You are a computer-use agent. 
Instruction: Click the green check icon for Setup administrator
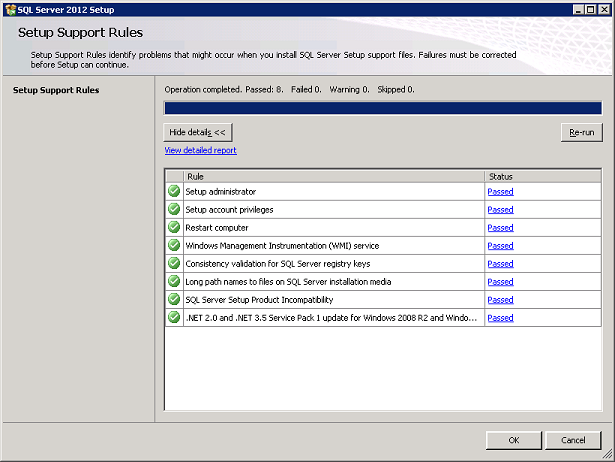point(174,191)
